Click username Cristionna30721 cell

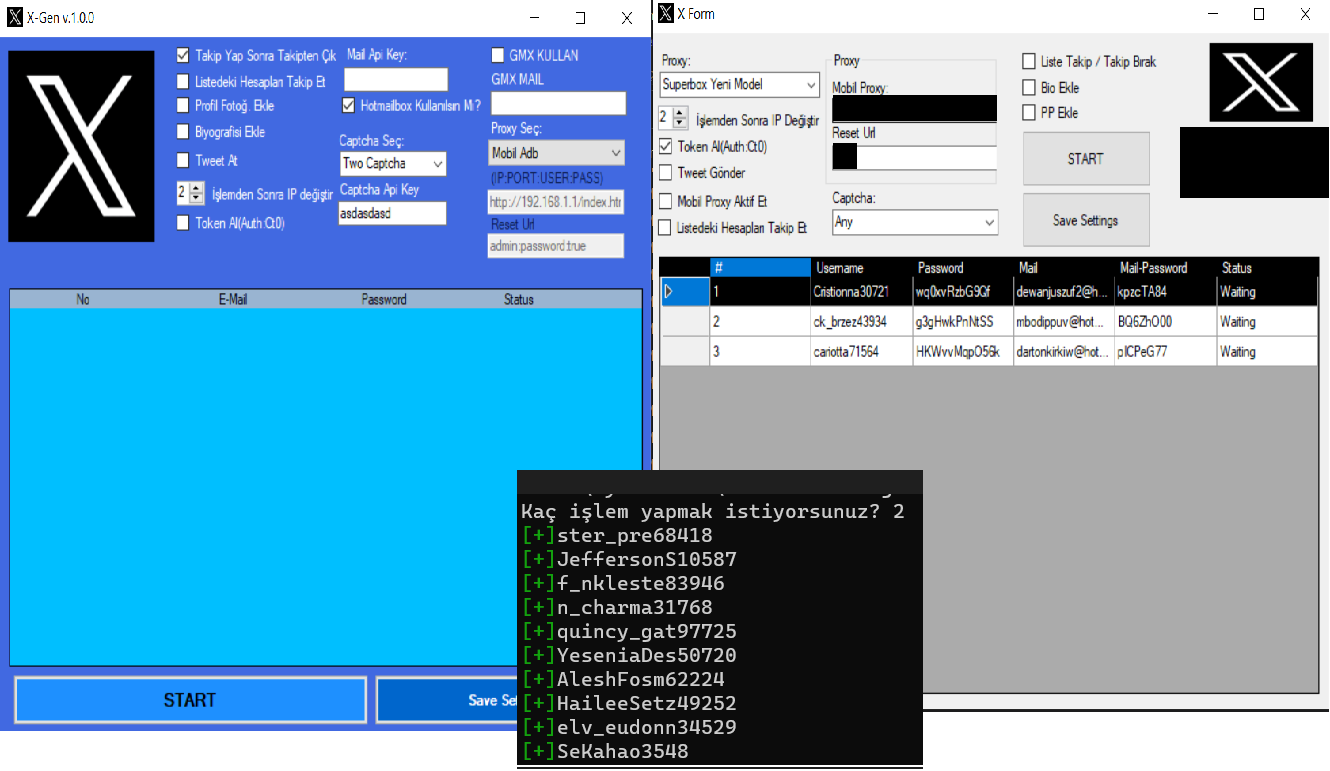(862, 292)
